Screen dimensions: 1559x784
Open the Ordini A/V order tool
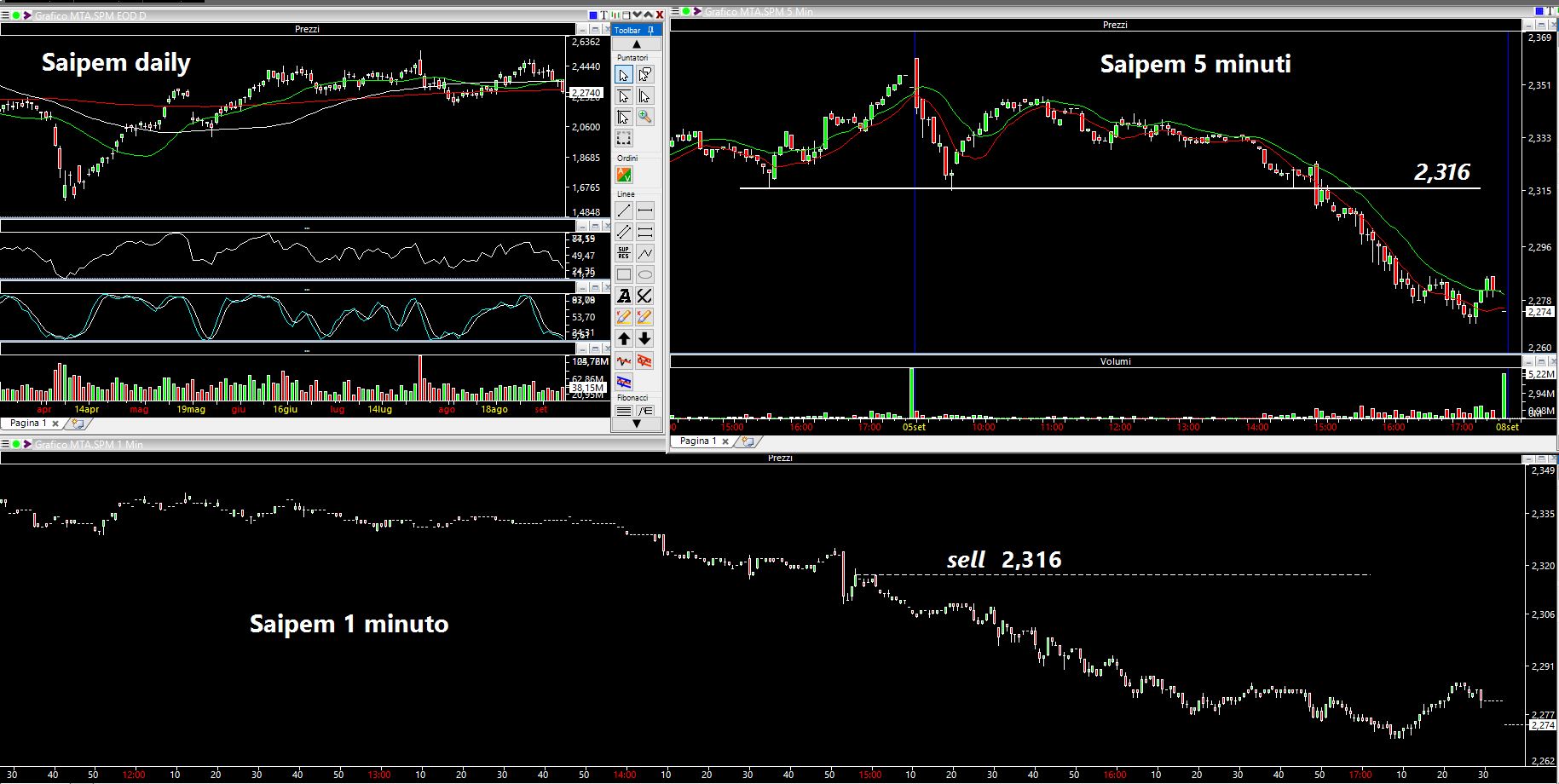(624, 175)
